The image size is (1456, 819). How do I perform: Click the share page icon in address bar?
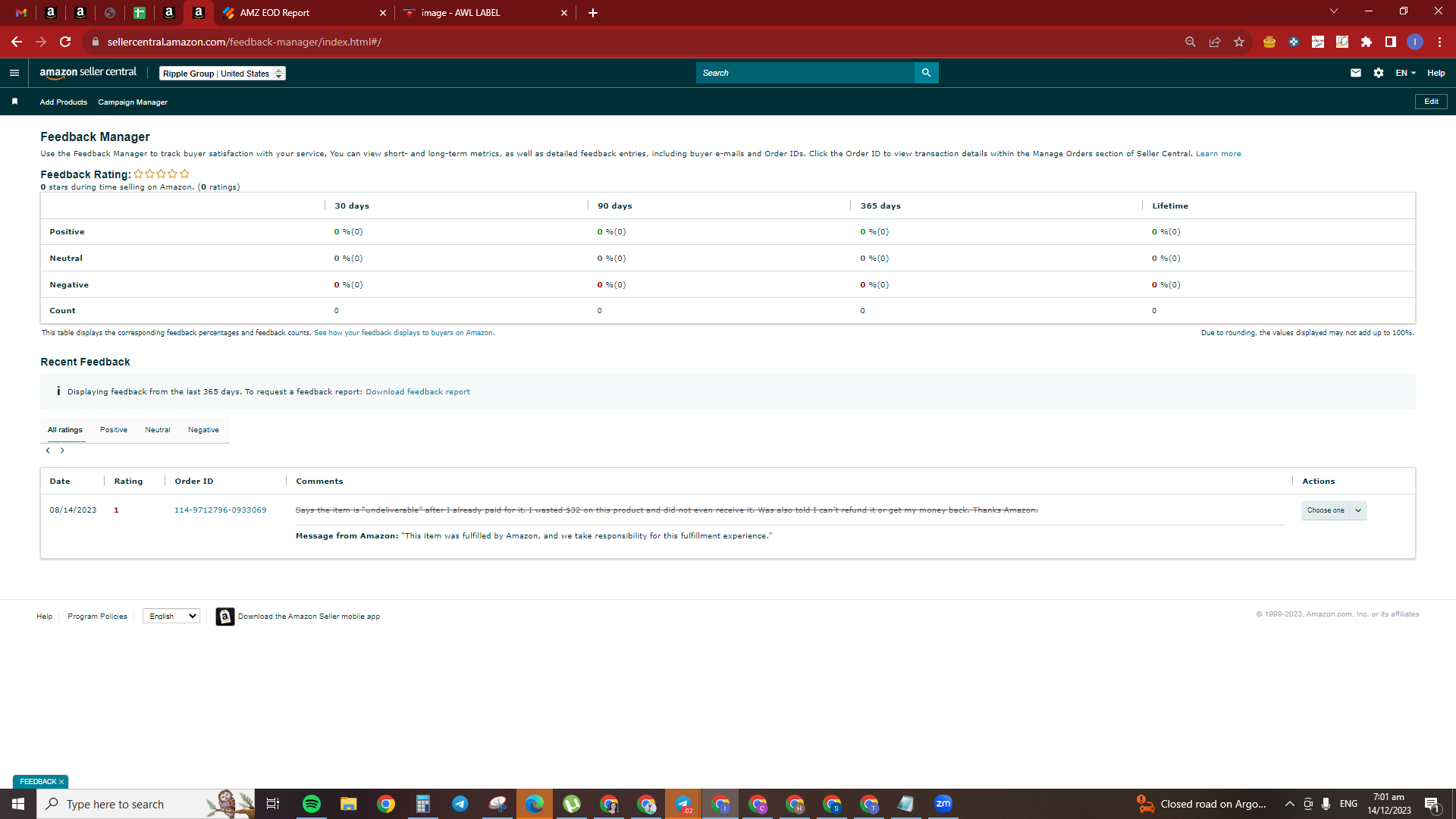(1215, 42)
